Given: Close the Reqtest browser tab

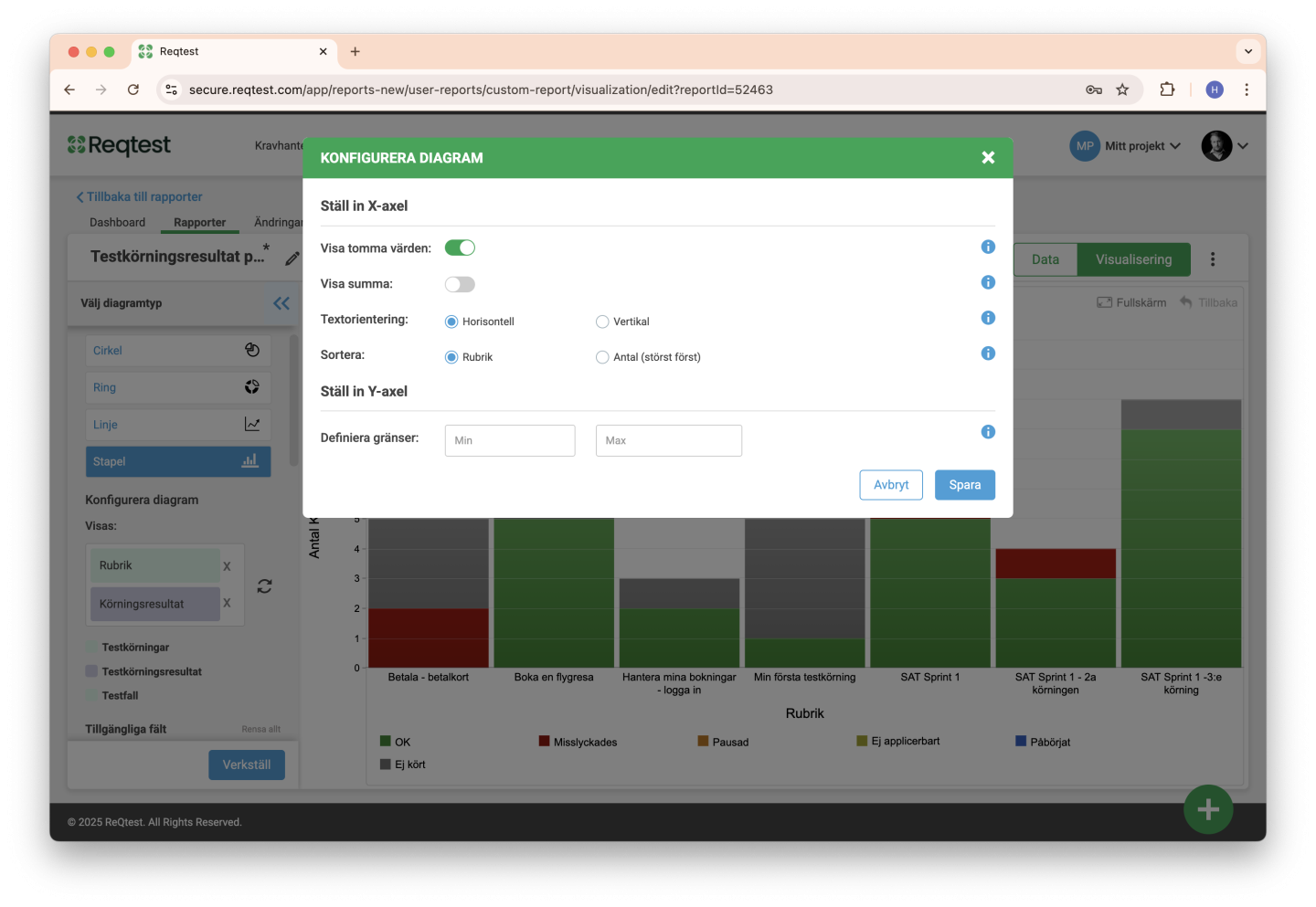Looking at the screenshot, I should 323,51.
